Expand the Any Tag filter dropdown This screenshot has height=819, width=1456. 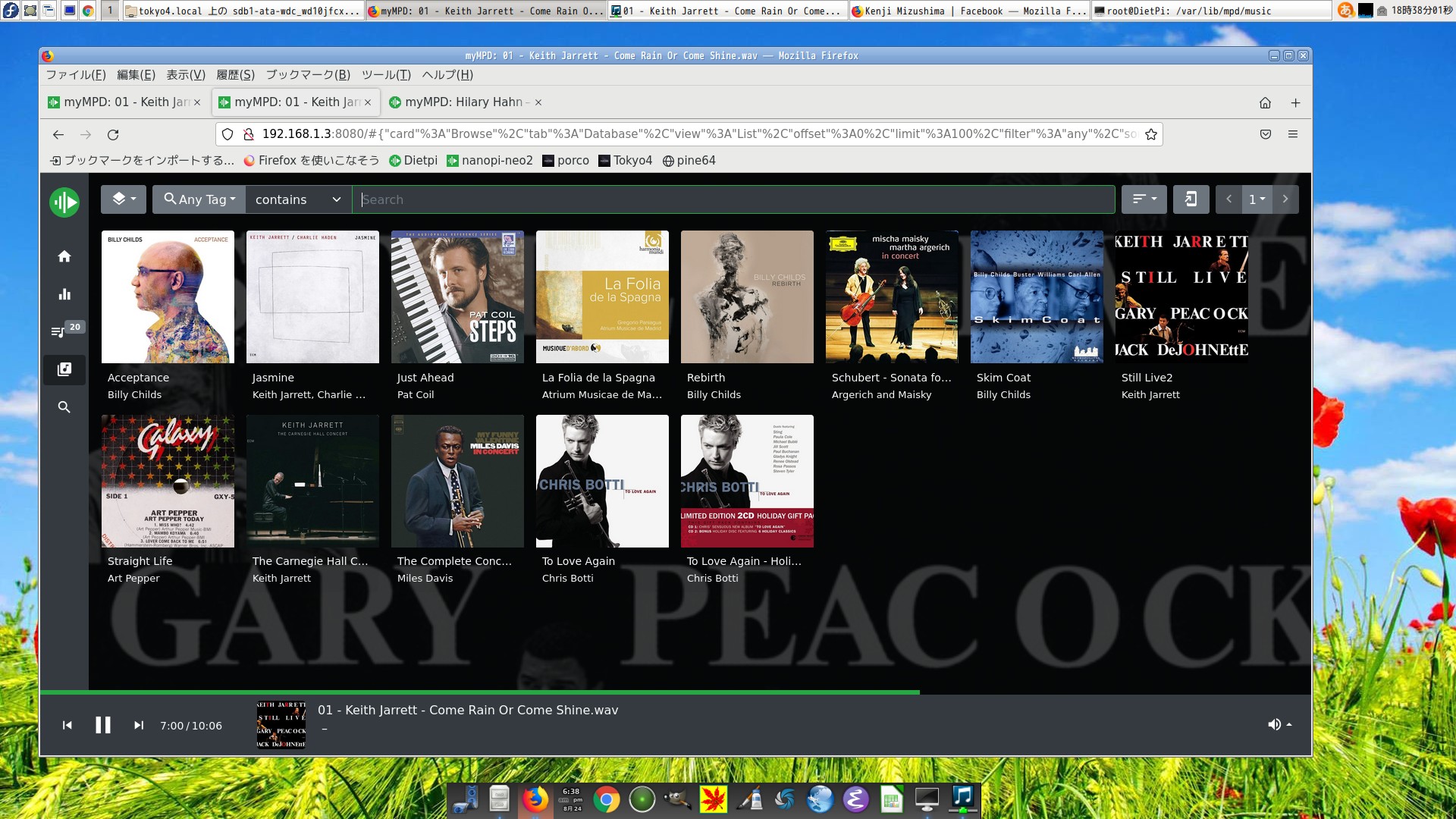click(199, 199)
